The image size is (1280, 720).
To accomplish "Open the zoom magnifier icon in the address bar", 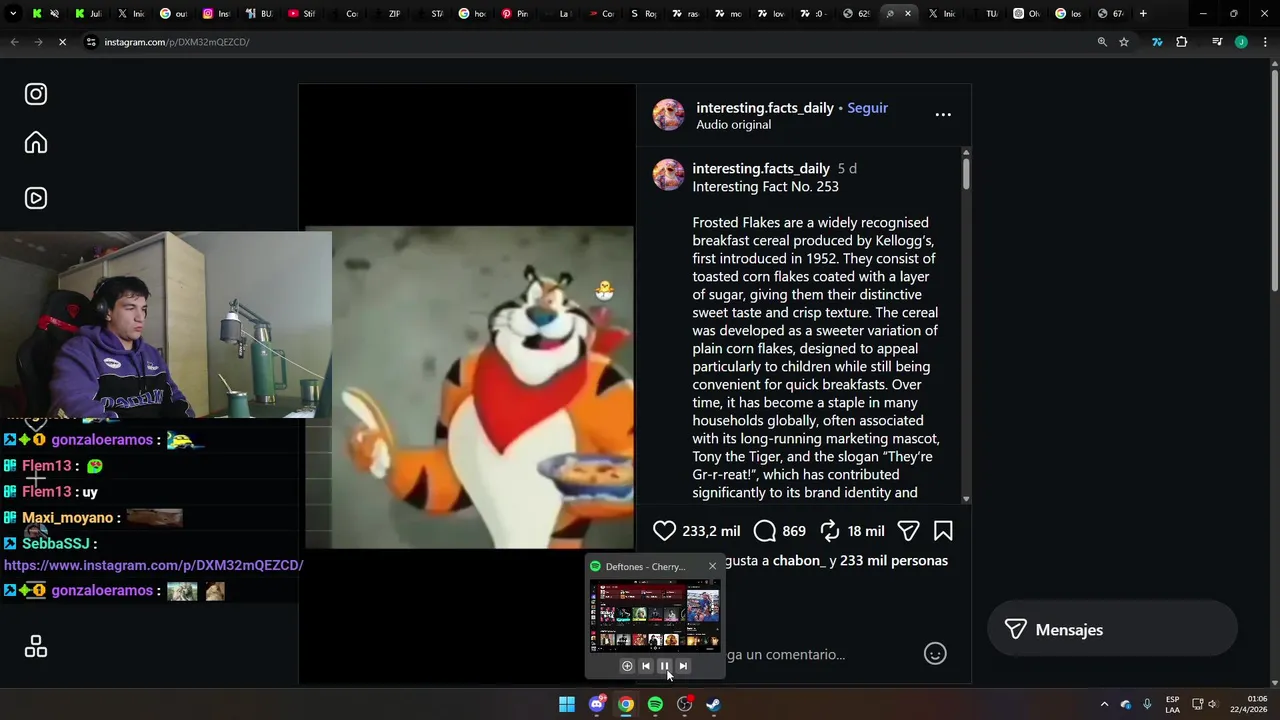I will 1102,42.
